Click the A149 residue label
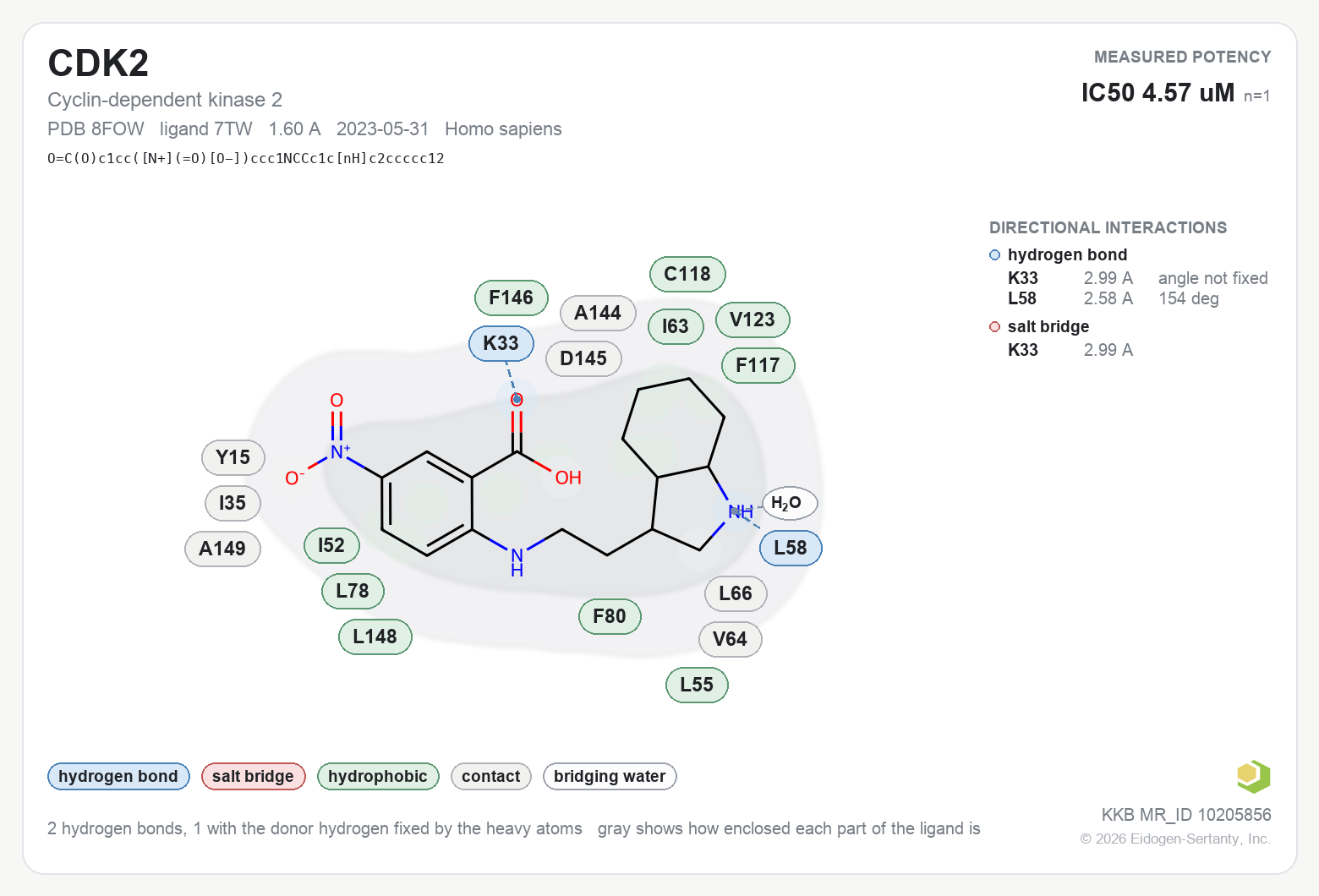 coord(222,549)
